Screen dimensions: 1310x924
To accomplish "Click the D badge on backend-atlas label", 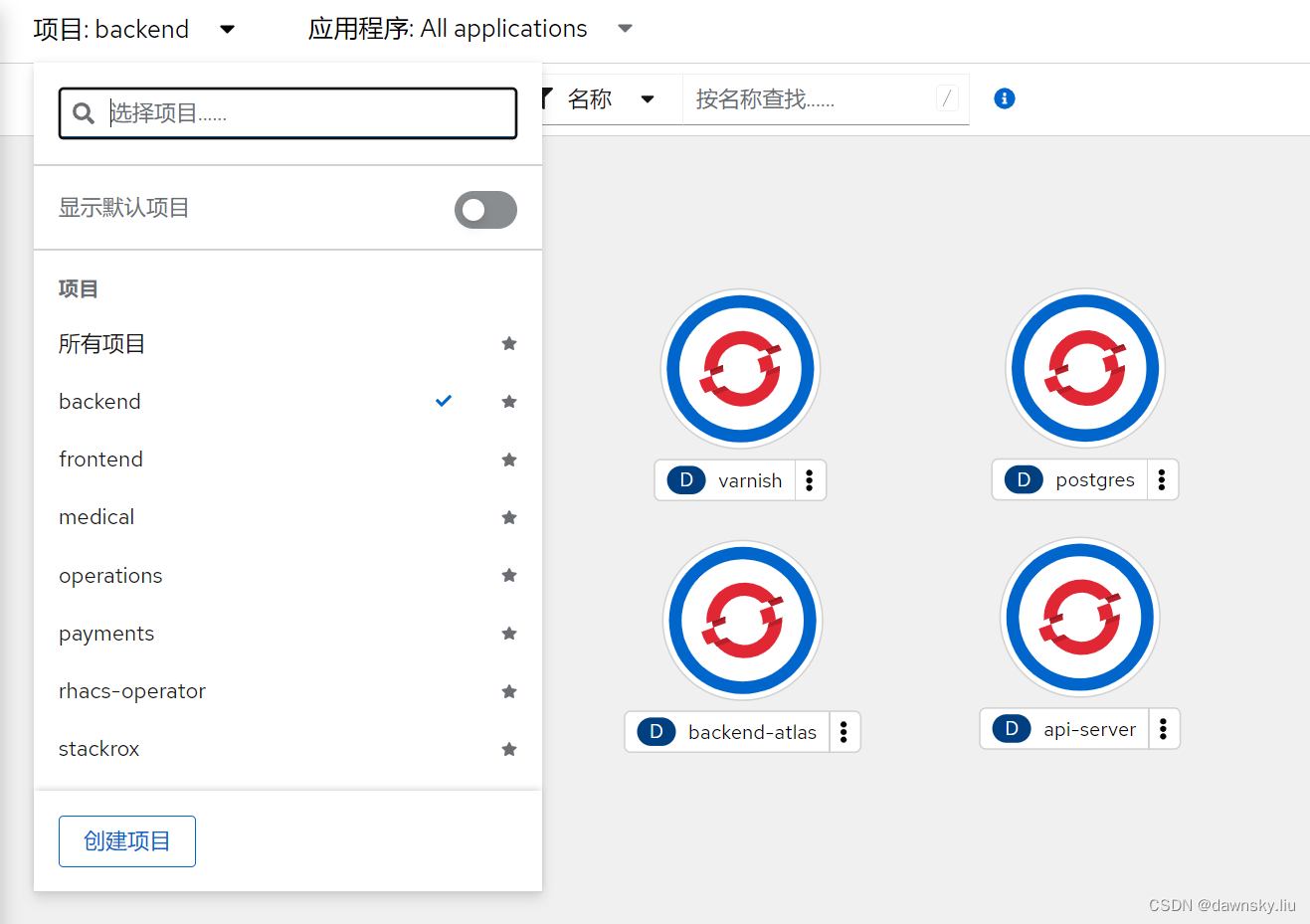I will [656, 732].
